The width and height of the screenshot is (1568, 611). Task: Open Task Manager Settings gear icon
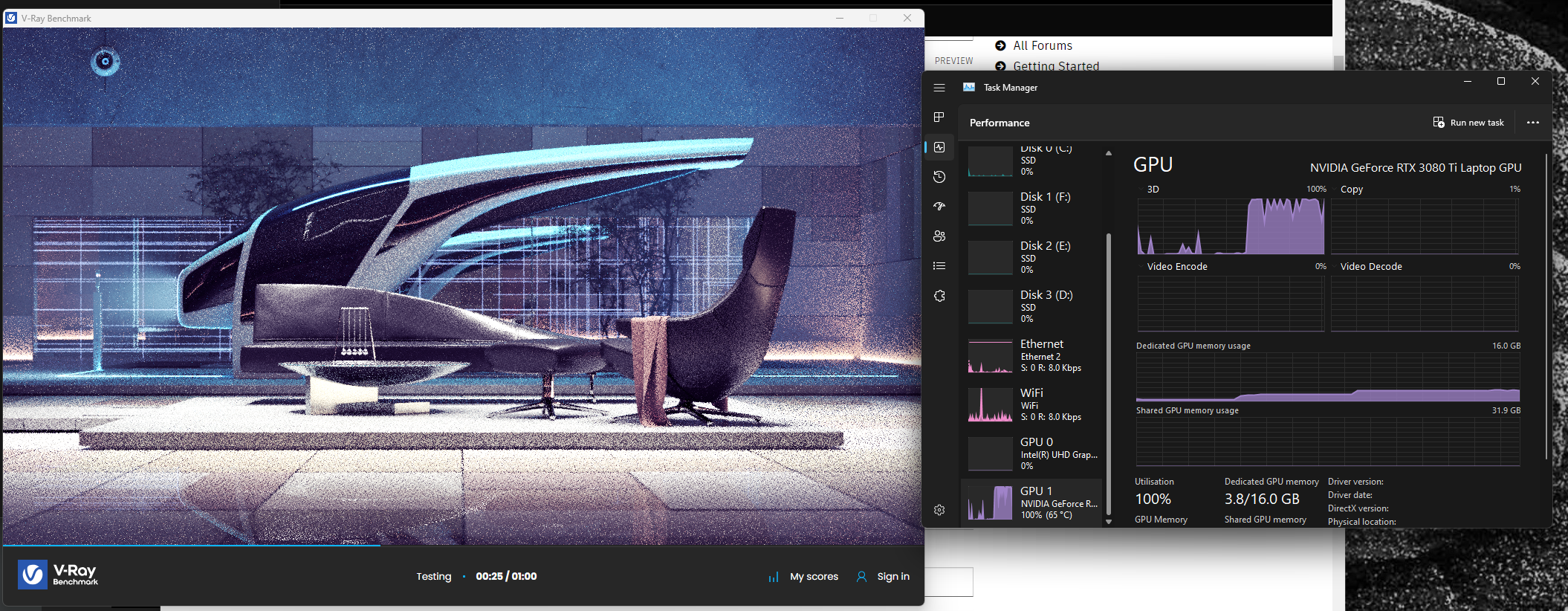tap(939, 510)
